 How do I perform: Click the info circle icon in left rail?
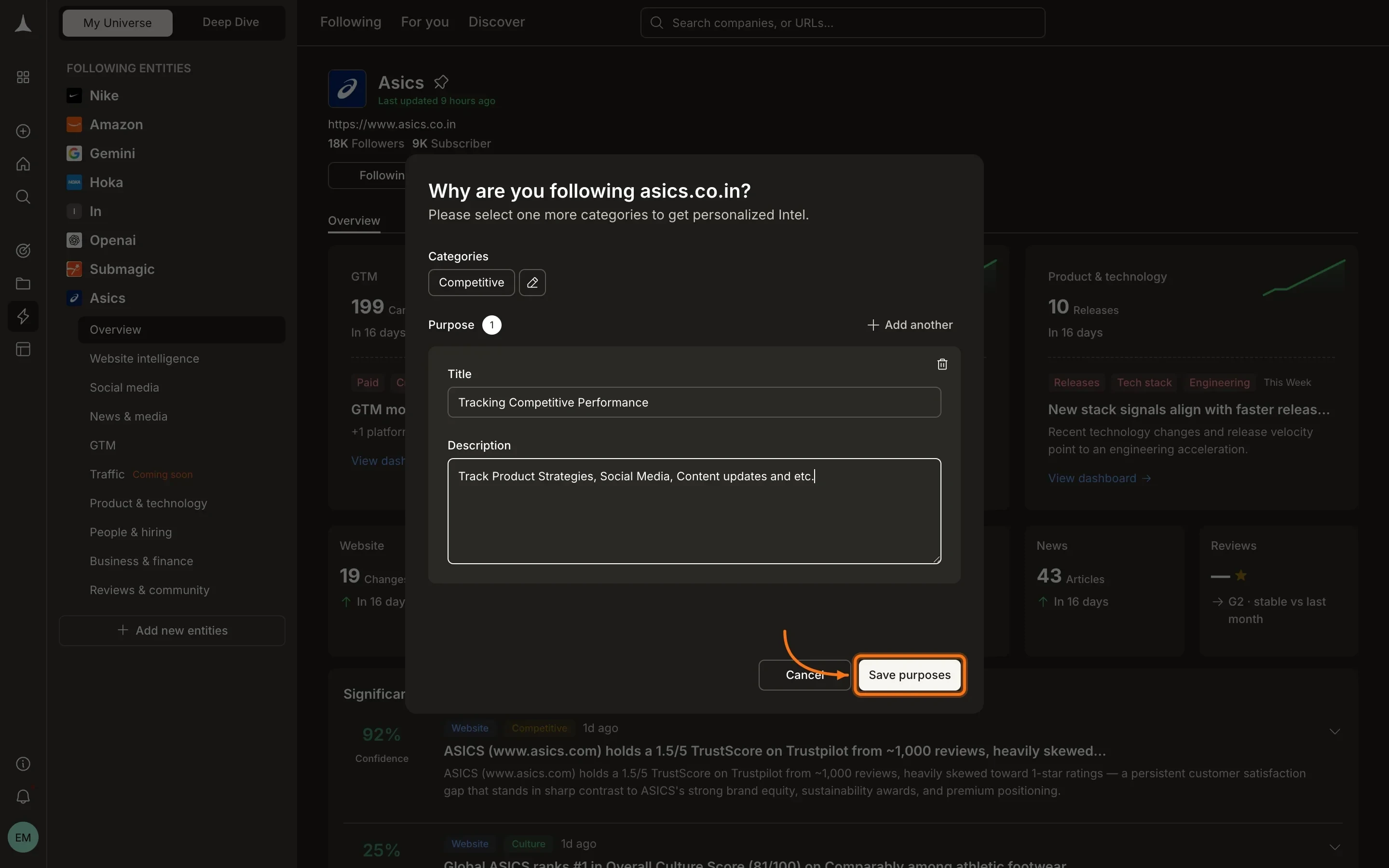coord(23,763)
